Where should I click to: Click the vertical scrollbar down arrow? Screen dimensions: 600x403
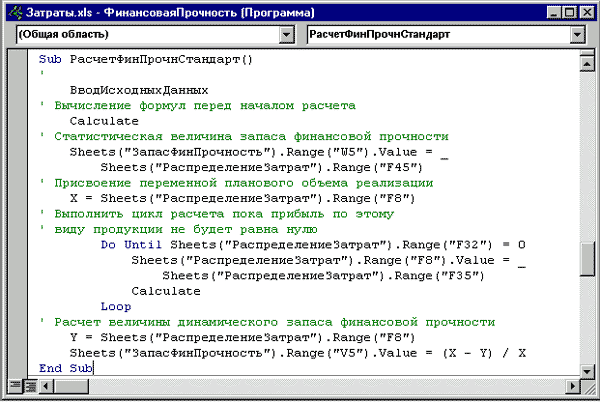[587, 370]
